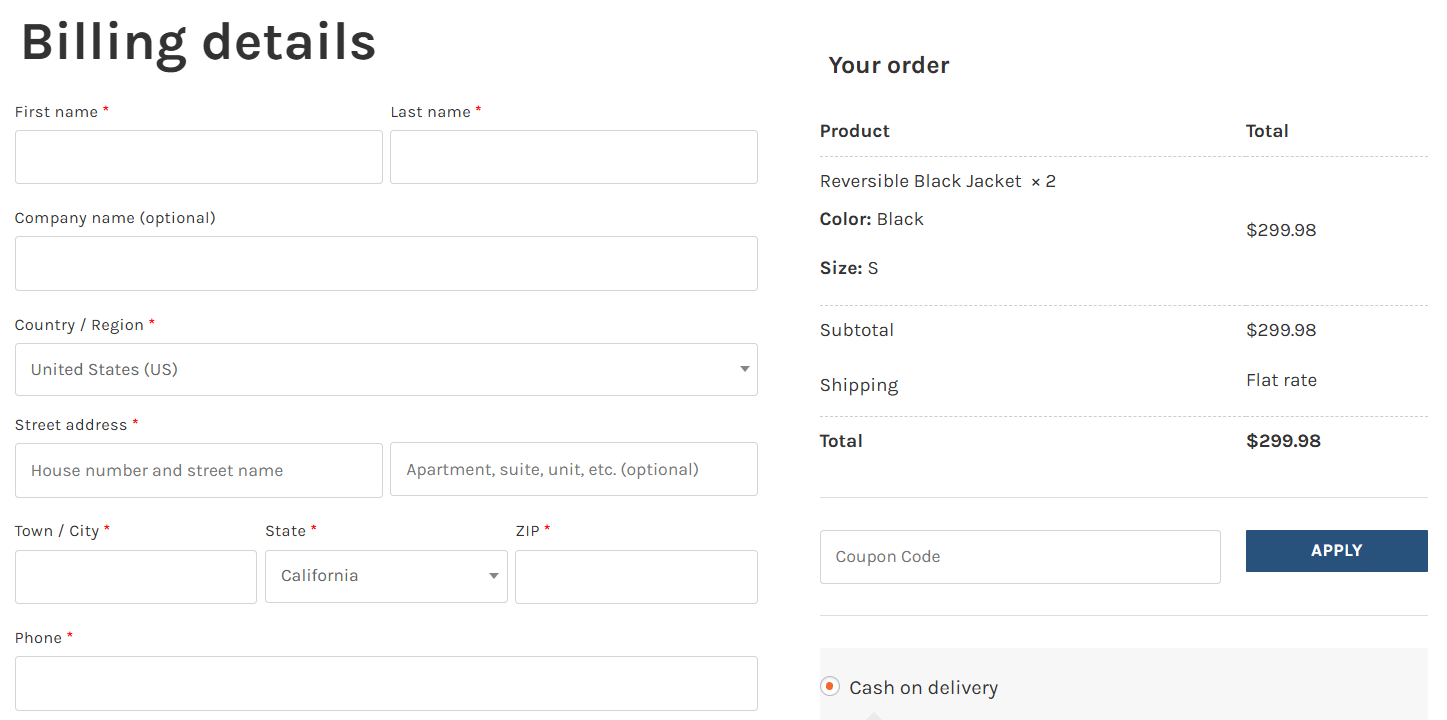
Task: Click the APPLY coupon button
Action: pos(1336,550)
